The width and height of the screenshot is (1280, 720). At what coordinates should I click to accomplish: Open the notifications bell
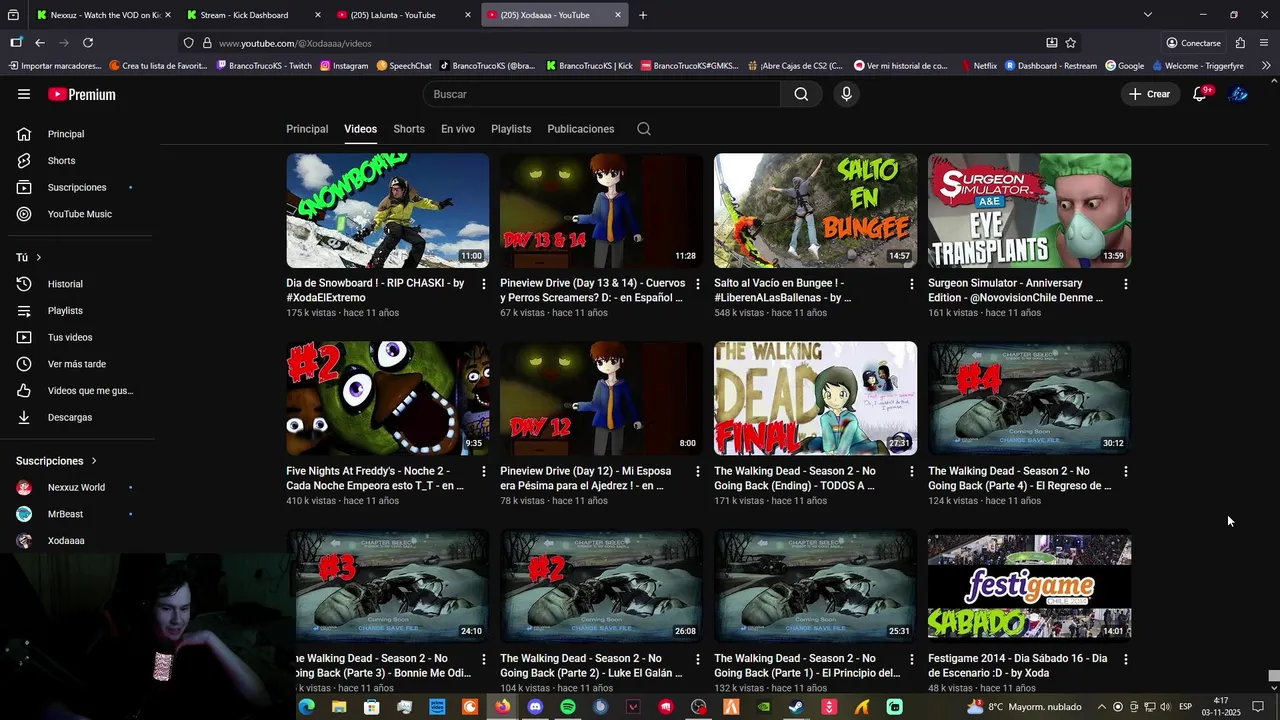(1200, 94)
